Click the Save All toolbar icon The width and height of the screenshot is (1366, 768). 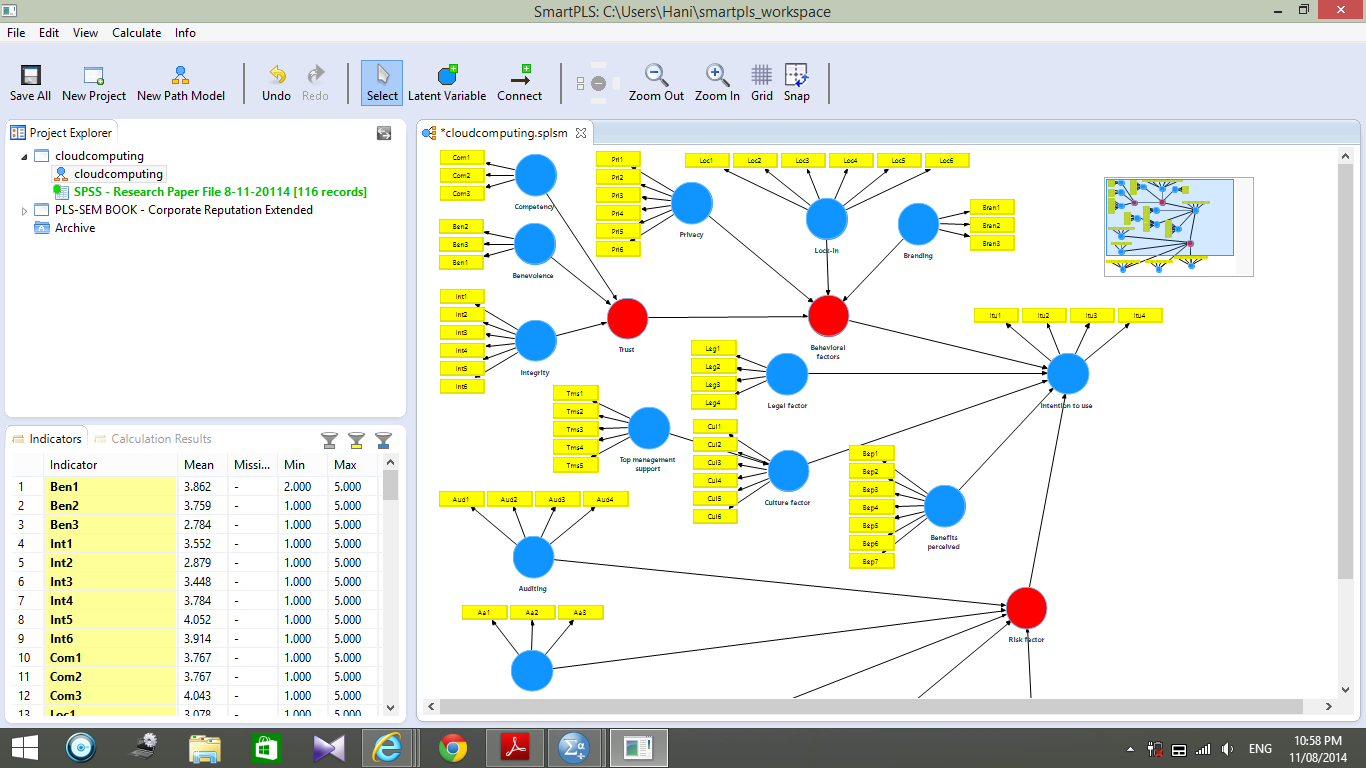[30, 83]
